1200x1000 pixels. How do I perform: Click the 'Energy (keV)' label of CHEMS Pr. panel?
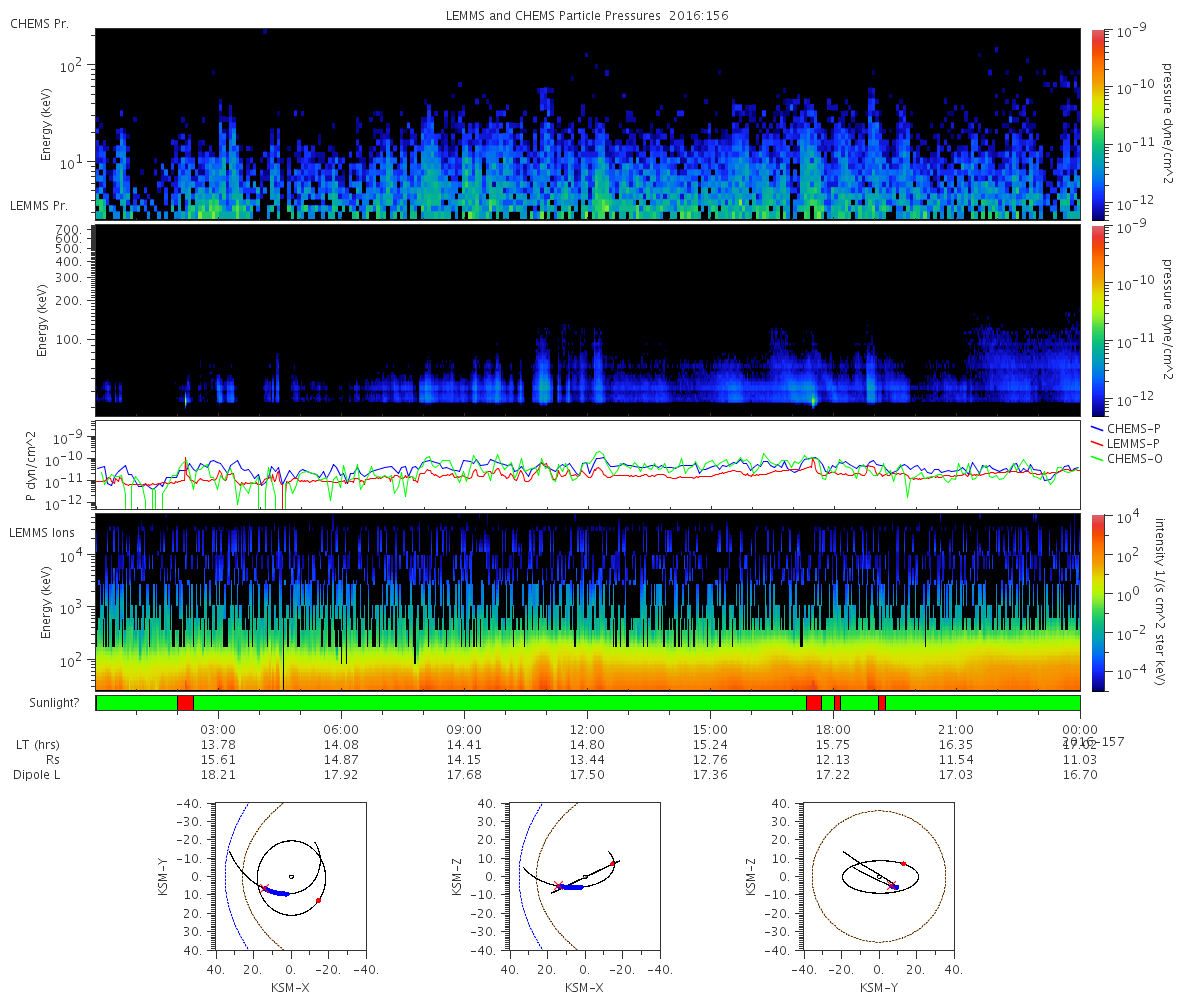[46, 124]
